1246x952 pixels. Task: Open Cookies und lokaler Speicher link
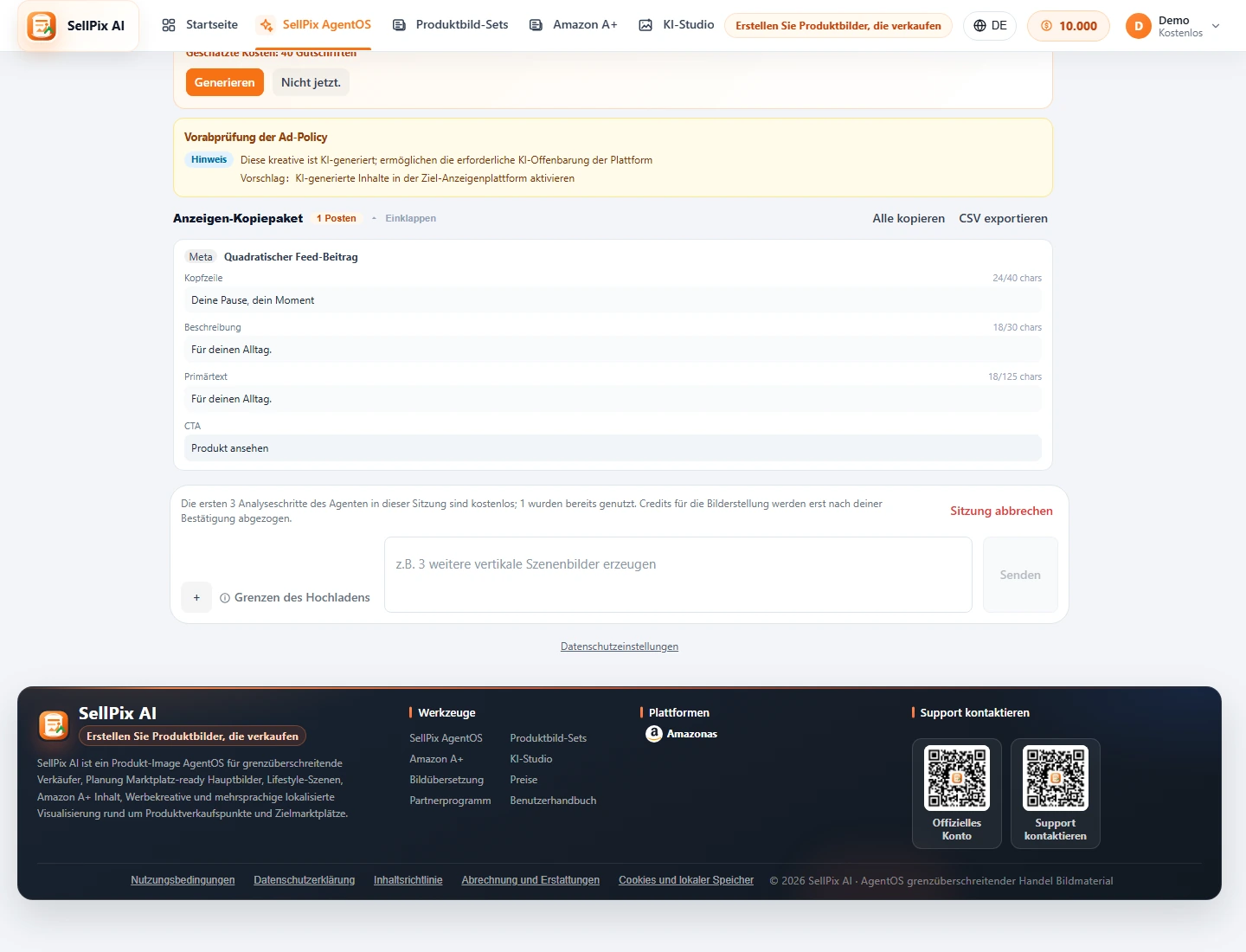coord(686,880)
